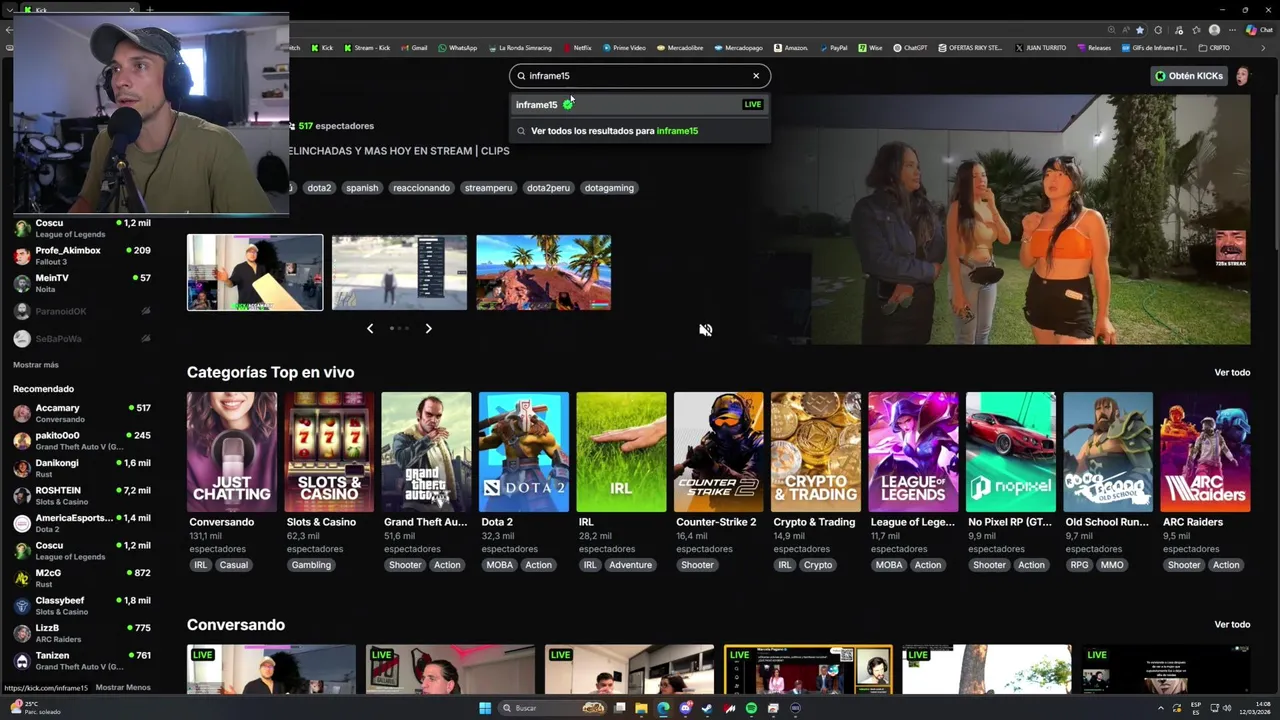Open Microsoft Edge from taskbar
1280x720 pixels.
coord(663,708)
